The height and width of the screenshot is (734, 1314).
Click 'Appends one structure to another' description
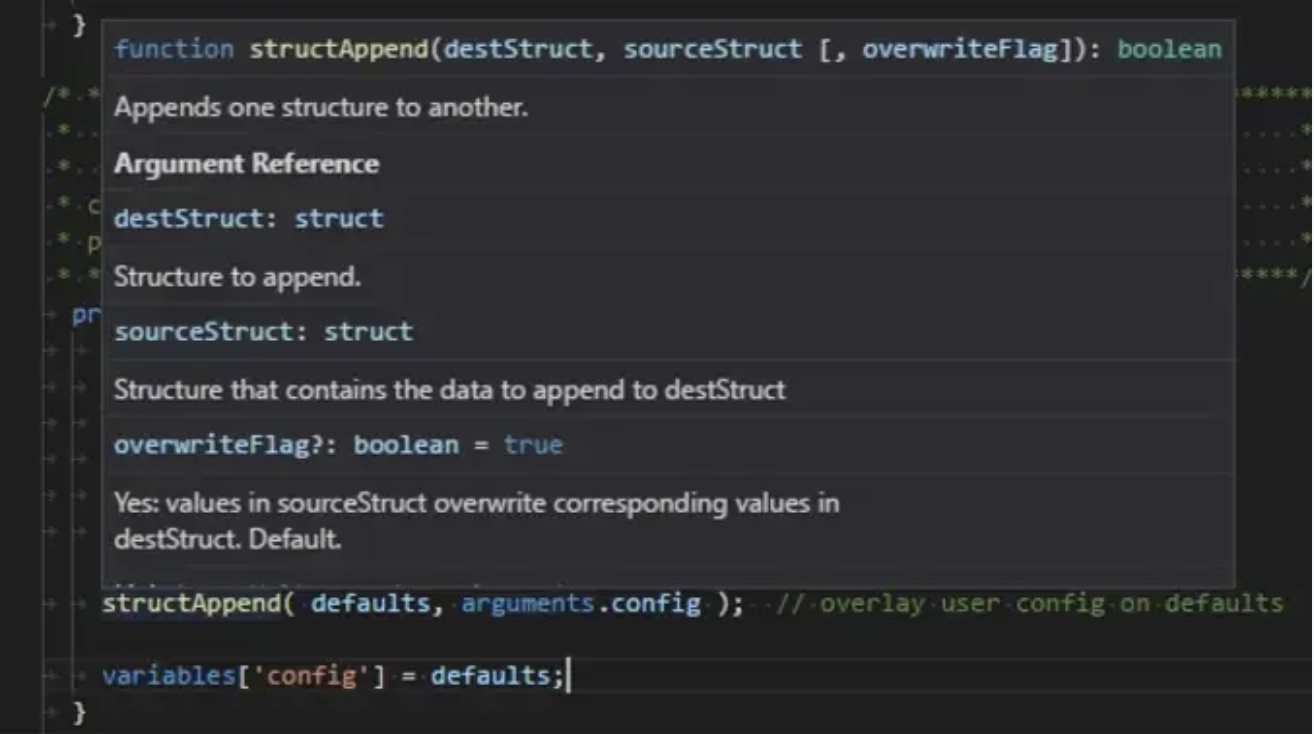[320, 107]
